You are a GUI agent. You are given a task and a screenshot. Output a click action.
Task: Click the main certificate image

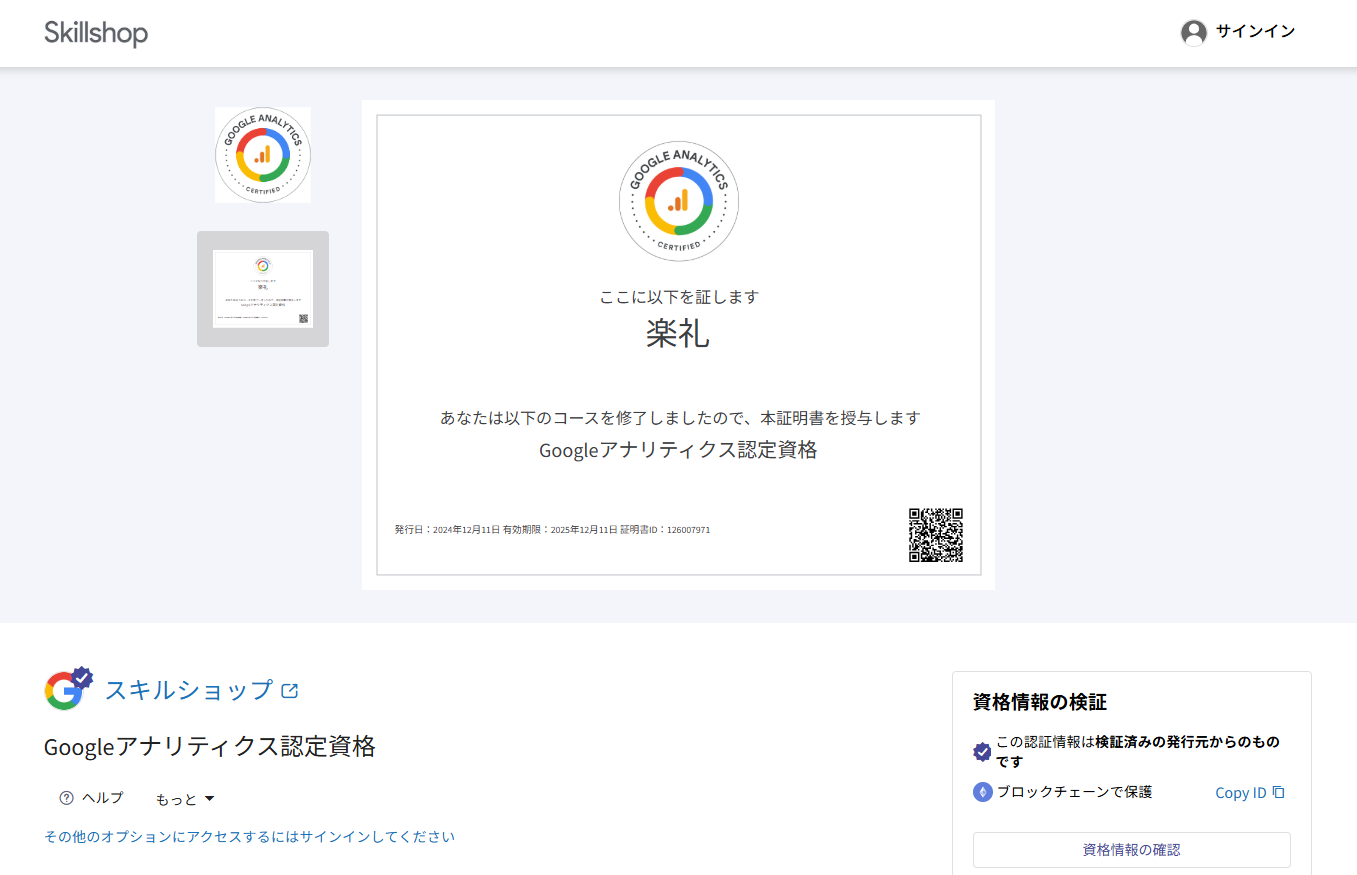(678, 345)
